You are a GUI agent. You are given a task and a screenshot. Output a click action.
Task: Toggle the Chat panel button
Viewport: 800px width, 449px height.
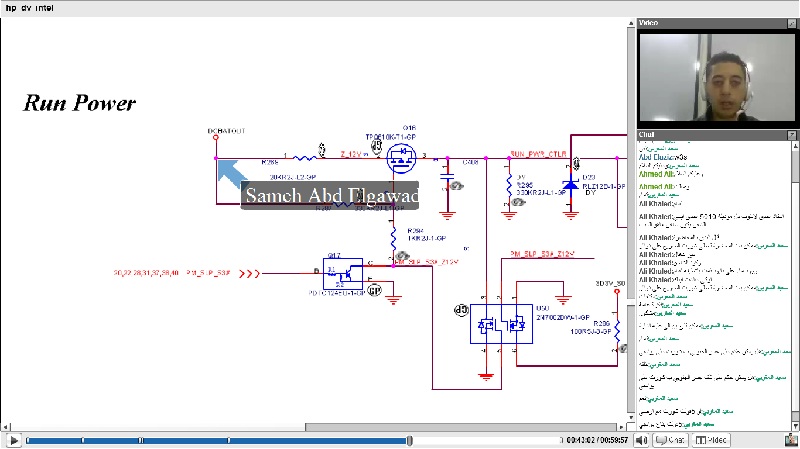click(670, 440)
